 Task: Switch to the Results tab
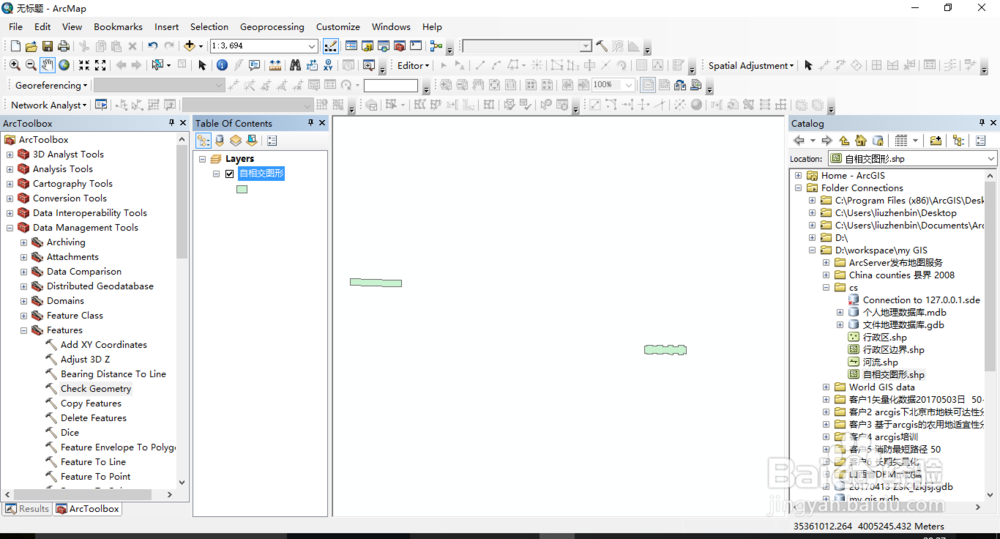(x=27, y=508)
